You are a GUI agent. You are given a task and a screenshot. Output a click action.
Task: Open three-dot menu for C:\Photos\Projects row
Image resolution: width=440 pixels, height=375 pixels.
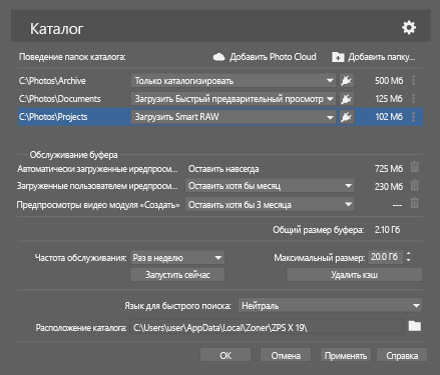pos(413,117)
